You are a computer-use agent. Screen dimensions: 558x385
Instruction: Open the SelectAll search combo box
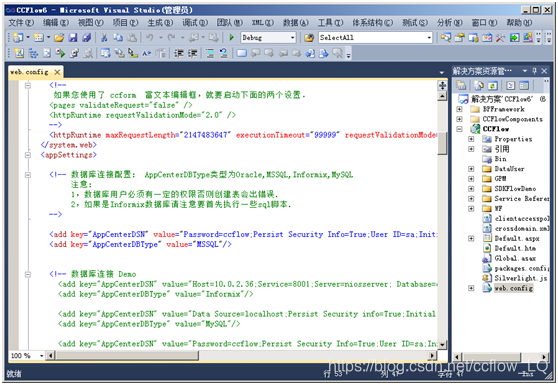[x=429, y=37]
